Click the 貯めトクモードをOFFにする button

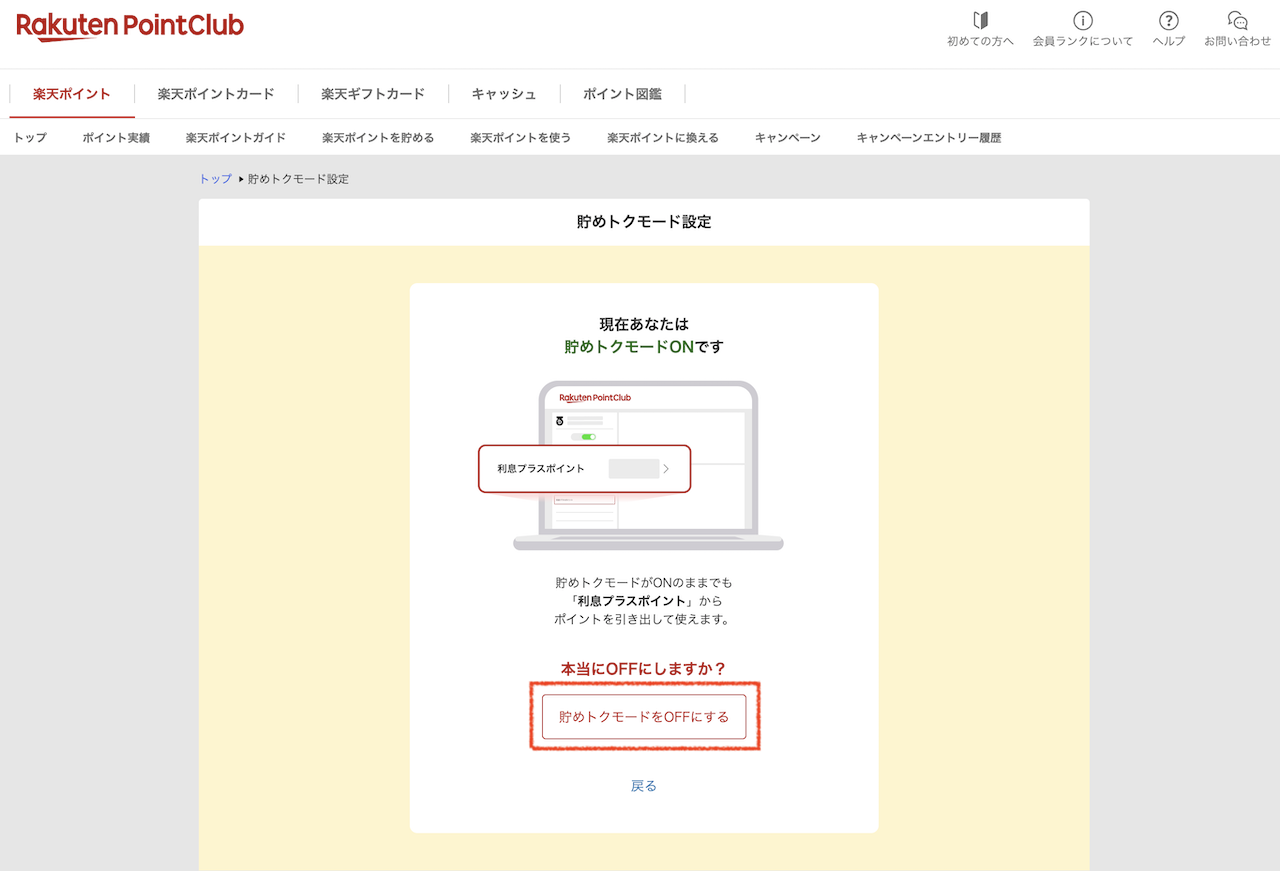click(644, 717)
